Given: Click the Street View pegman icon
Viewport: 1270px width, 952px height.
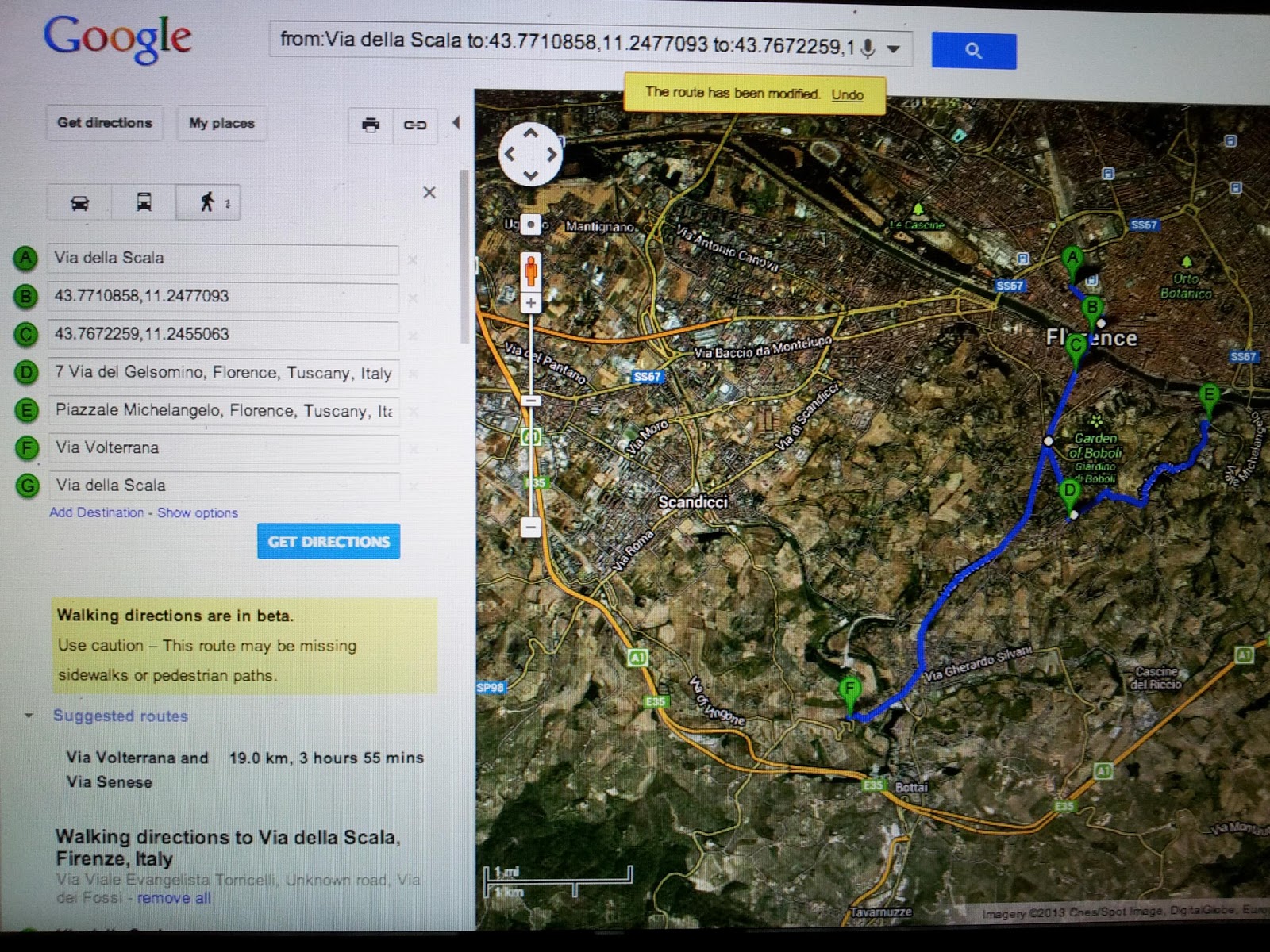Looking at the screenshot, I should (x=531, y=272).
